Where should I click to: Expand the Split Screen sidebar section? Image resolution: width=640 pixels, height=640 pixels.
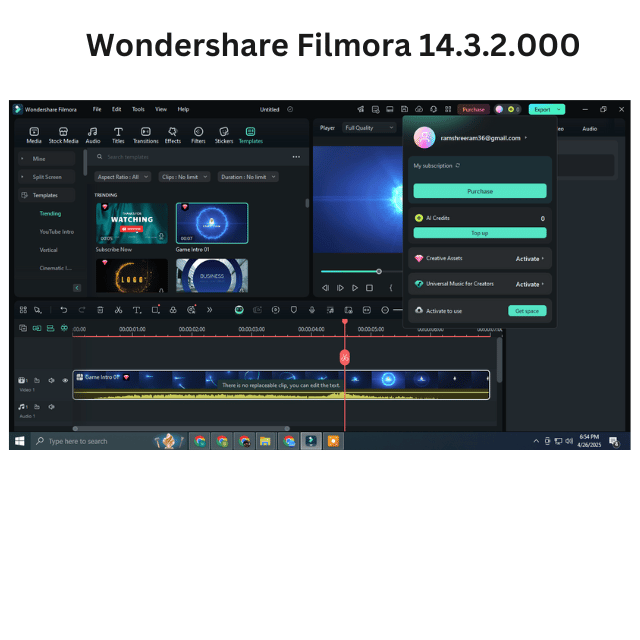coord(22,177)
